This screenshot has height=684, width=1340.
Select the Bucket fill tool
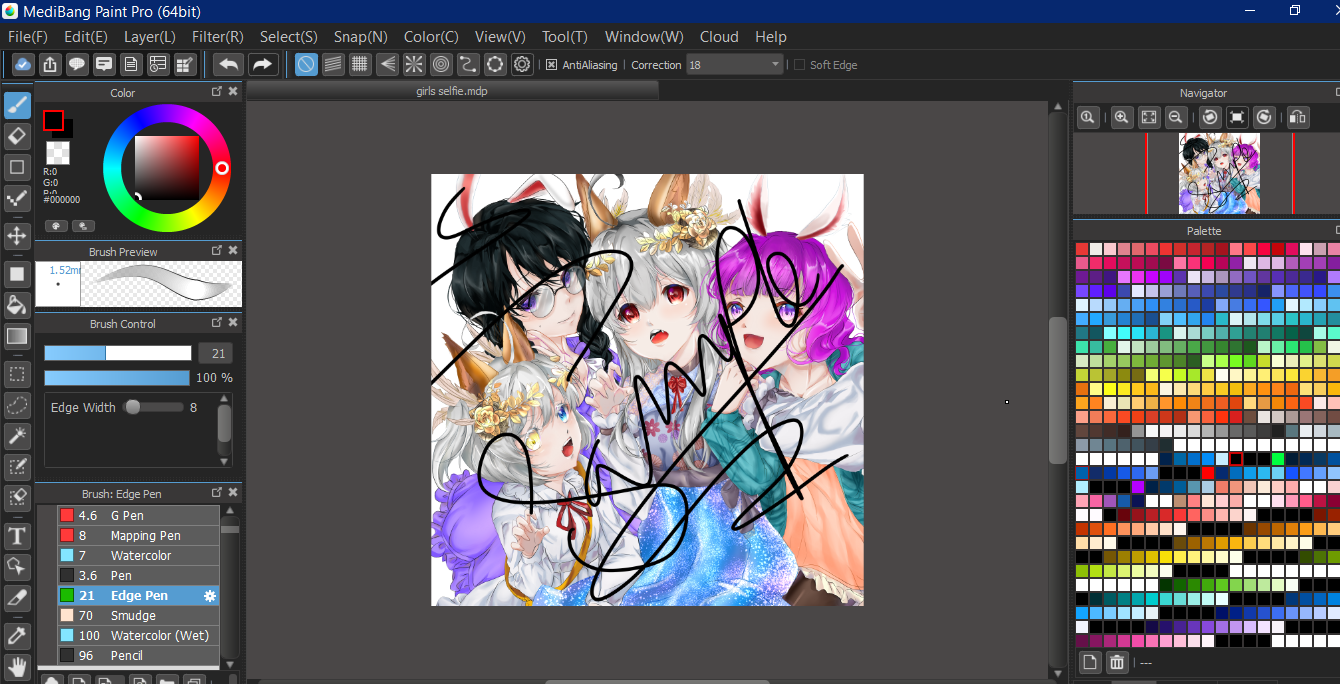(x=16, y=305)
